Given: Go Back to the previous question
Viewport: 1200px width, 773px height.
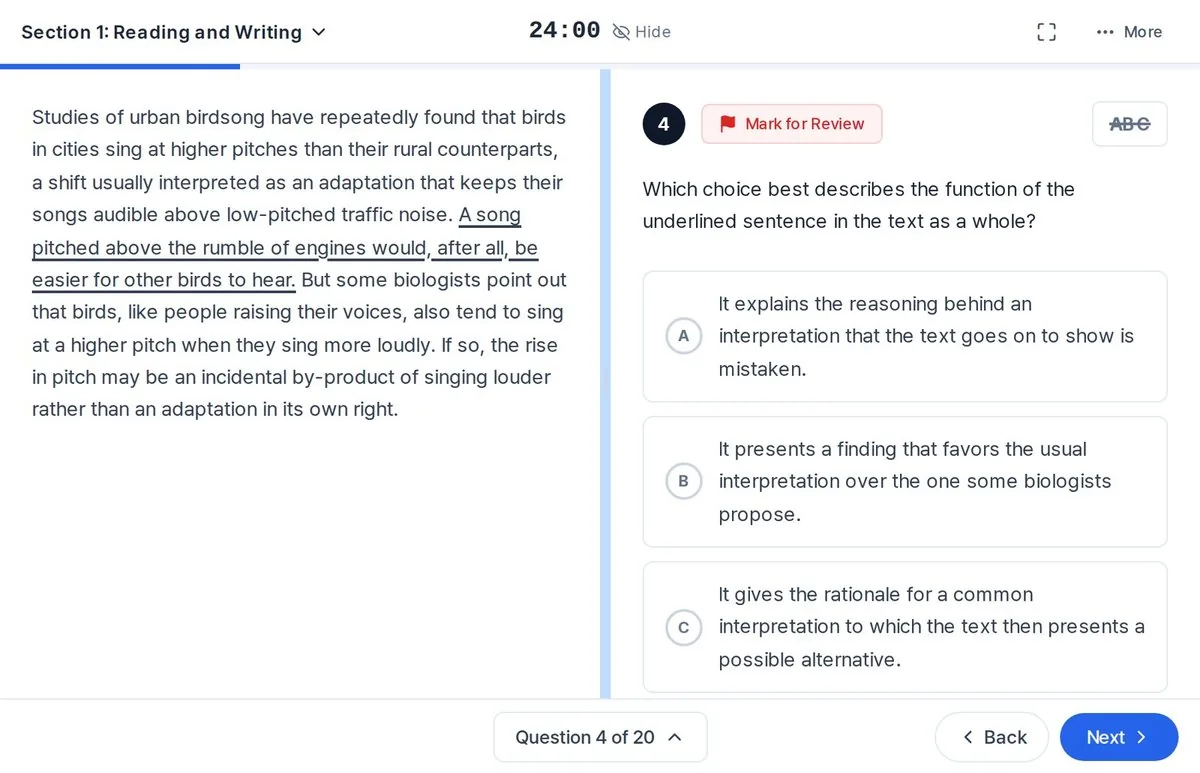Looking at the screenshot, I should (x=992, y=737).
